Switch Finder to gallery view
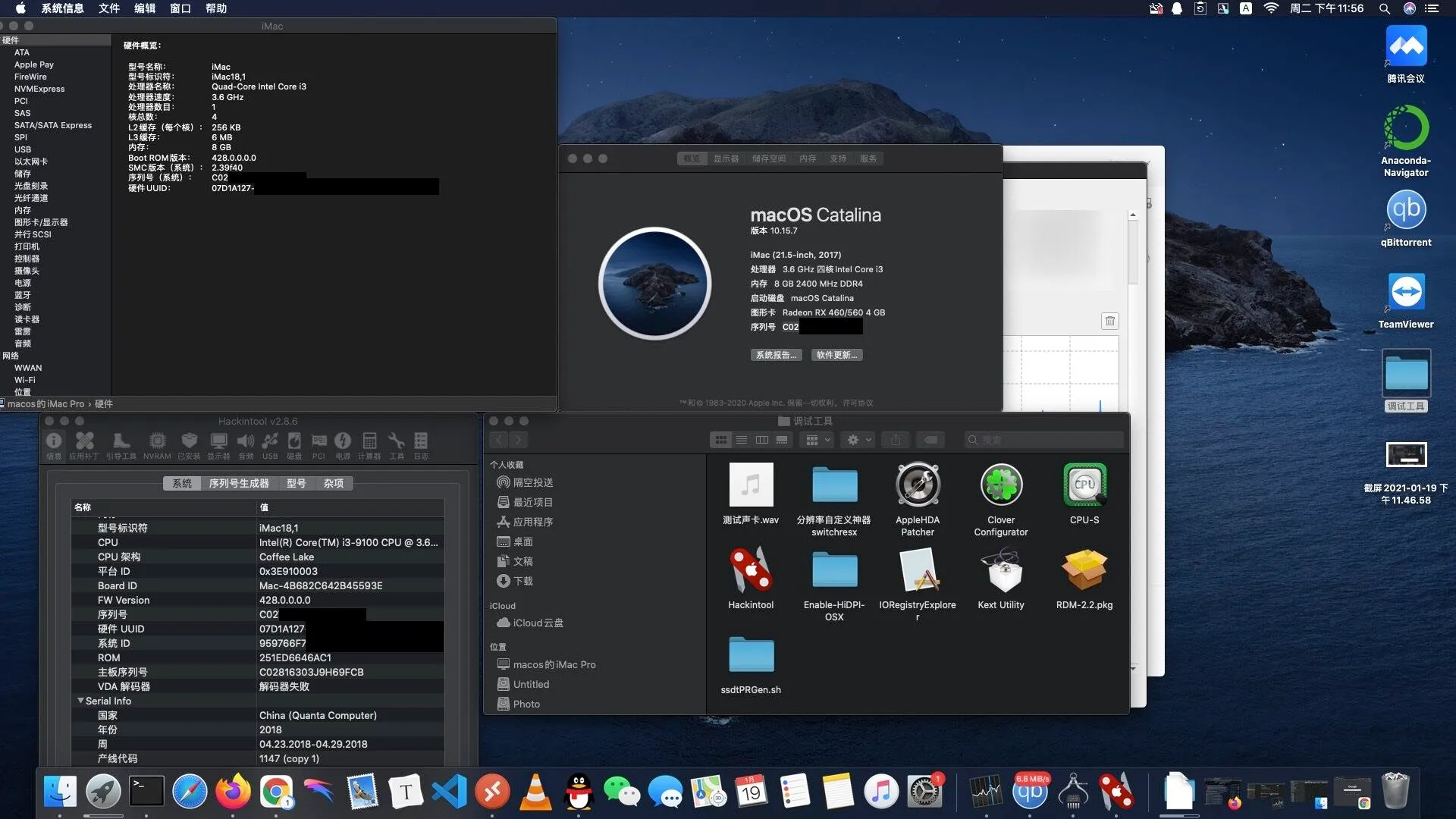Screen dimensions: 1456x819 782,440
